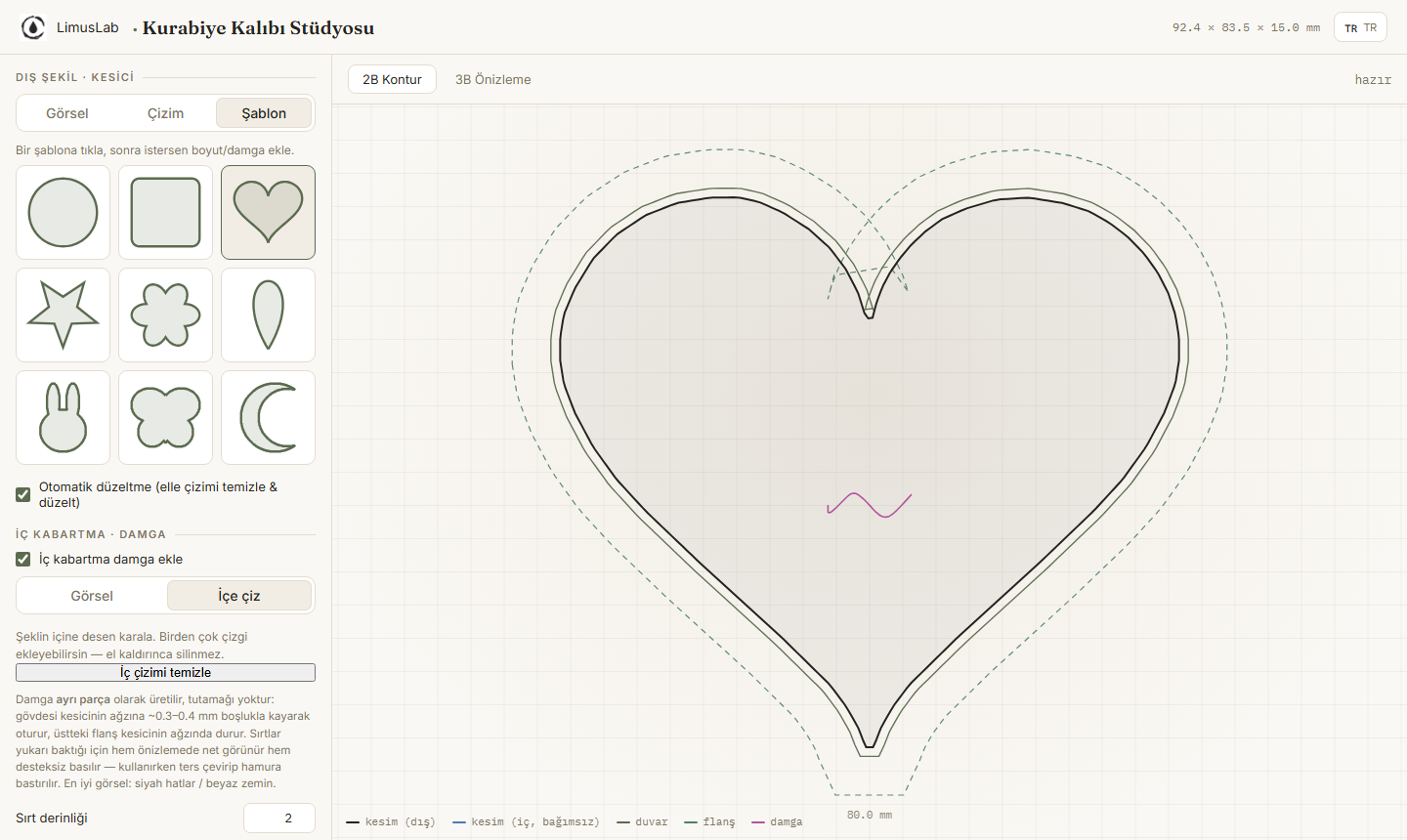
Task: Select the crescent moon template
Action: tap(268, 417)
